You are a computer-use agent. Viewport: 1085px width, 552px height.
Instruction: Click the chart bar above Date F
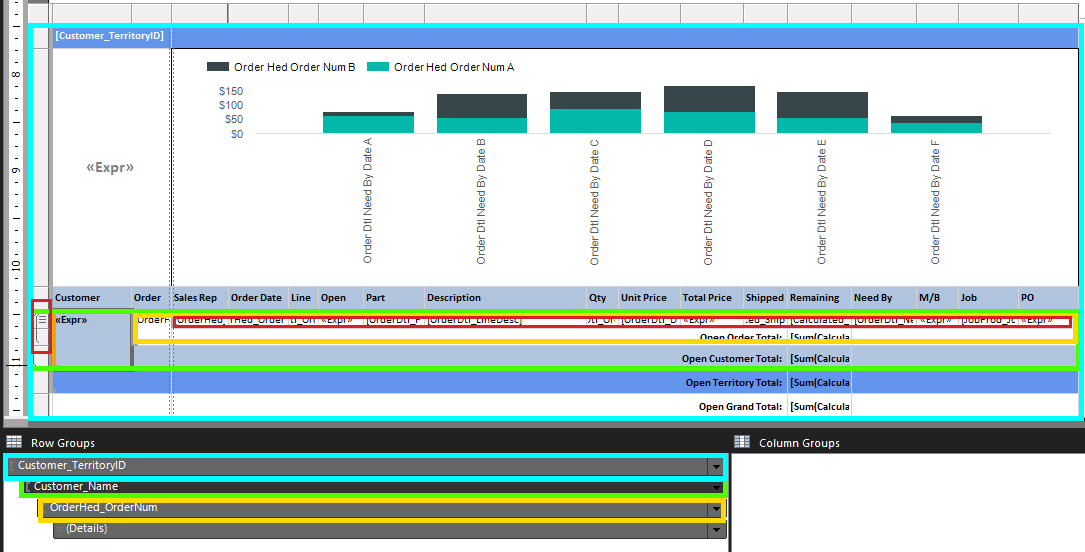[x=936, y=125]
